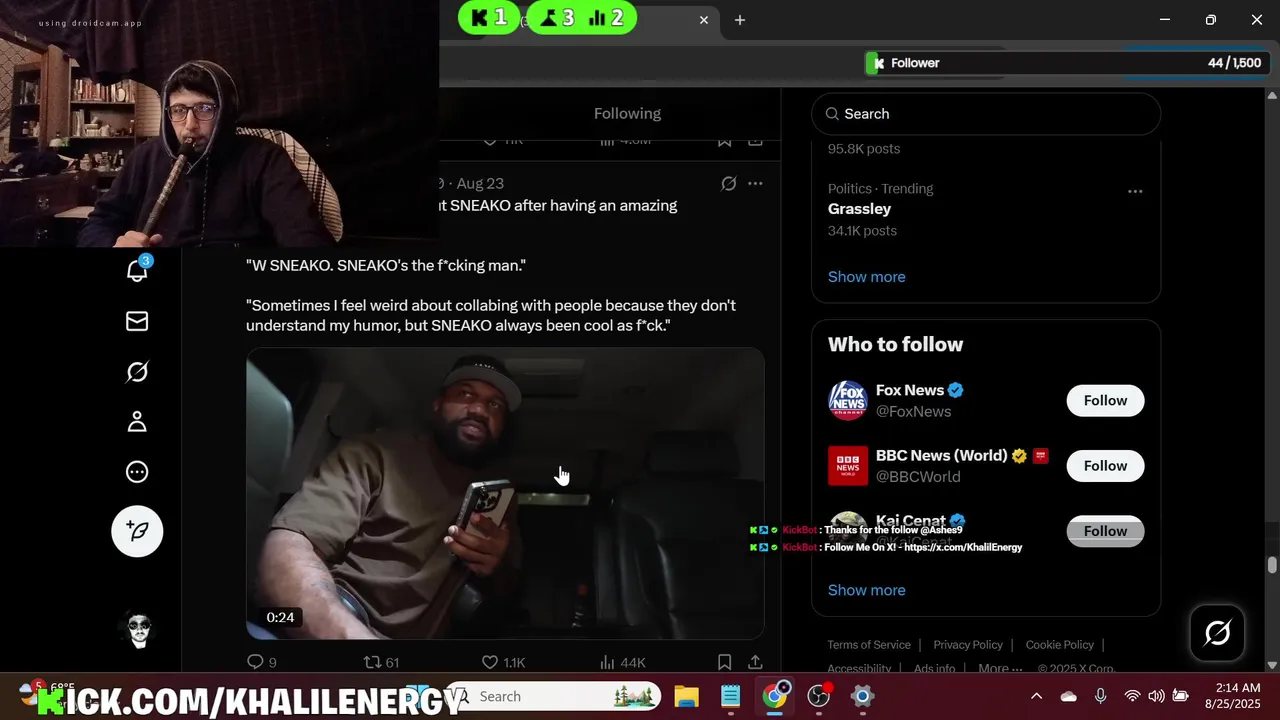Open Settings gear in taskbar
Viewport: 1280px width, 720px height.
[x=862, y=696]
